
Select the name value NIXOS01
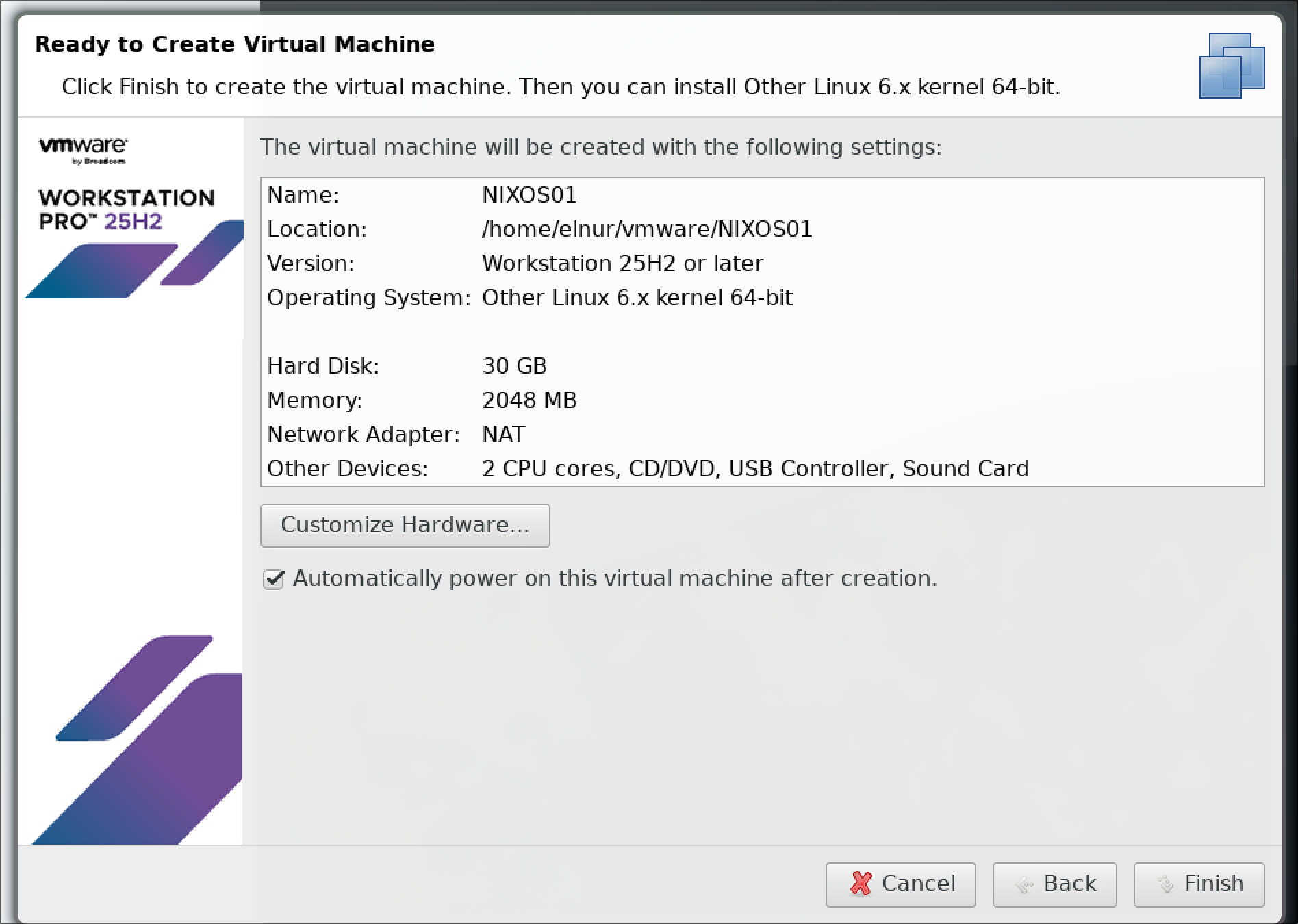(x=529, y=195)
